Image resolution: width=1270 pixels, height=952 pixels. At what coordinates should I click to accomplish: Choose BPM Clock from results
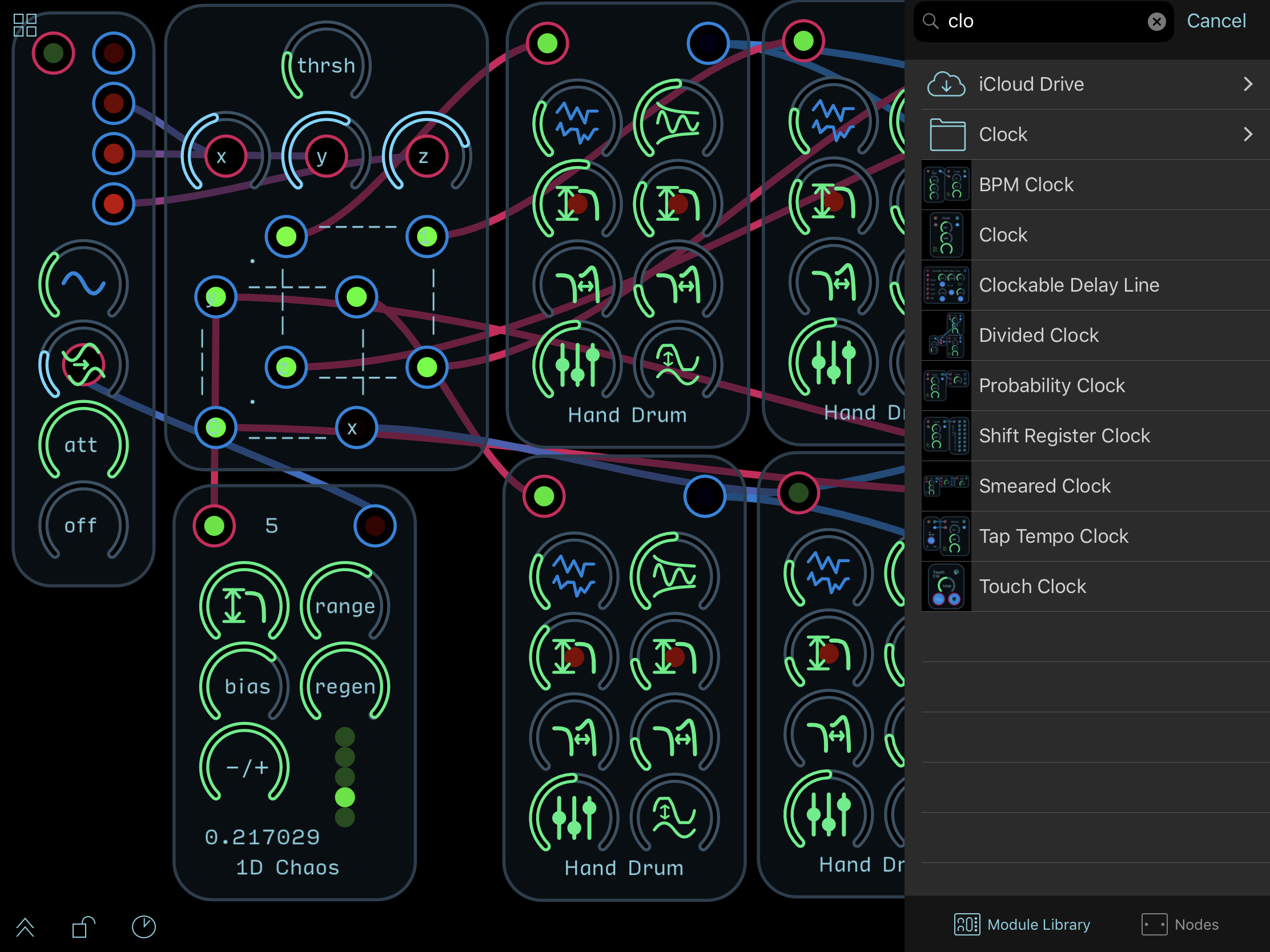click(1027, 185)
